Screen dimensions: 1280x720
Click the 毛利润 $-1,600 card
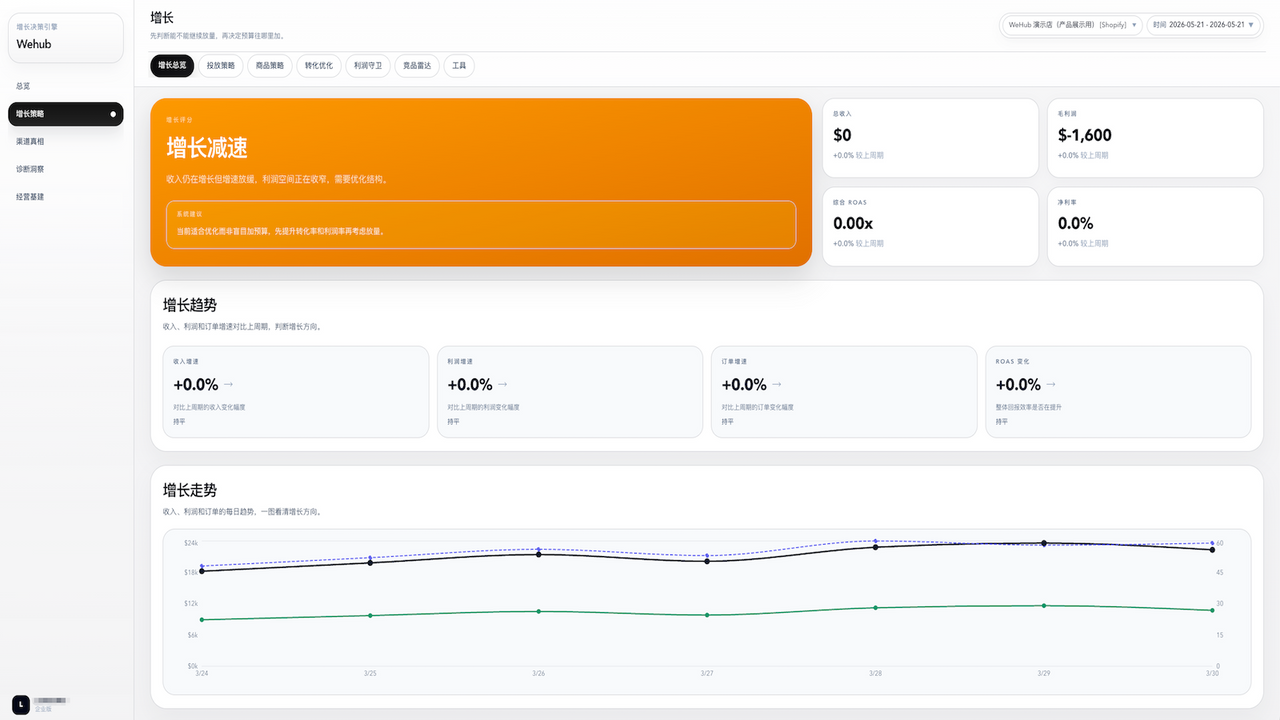pos(1155,138)
